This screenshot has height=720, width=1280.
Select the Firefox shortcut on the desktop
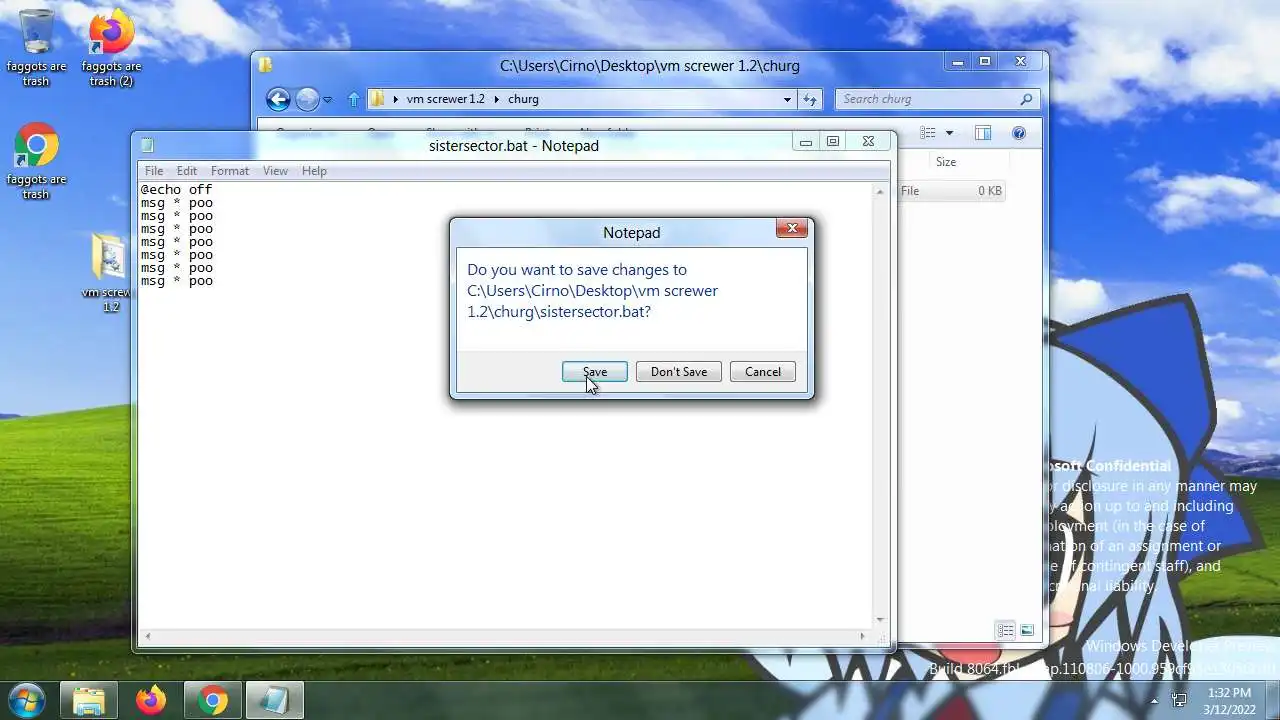pyautogui.click(x=112, y=47)
